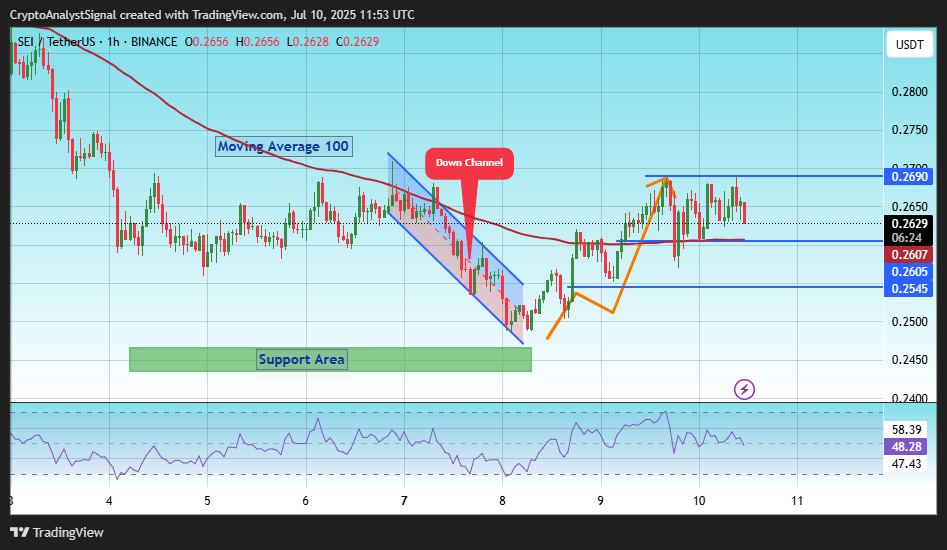947x550 pixels.
Task: Click the SEI / TetherUS symbol title
Action: pos(57,42)
